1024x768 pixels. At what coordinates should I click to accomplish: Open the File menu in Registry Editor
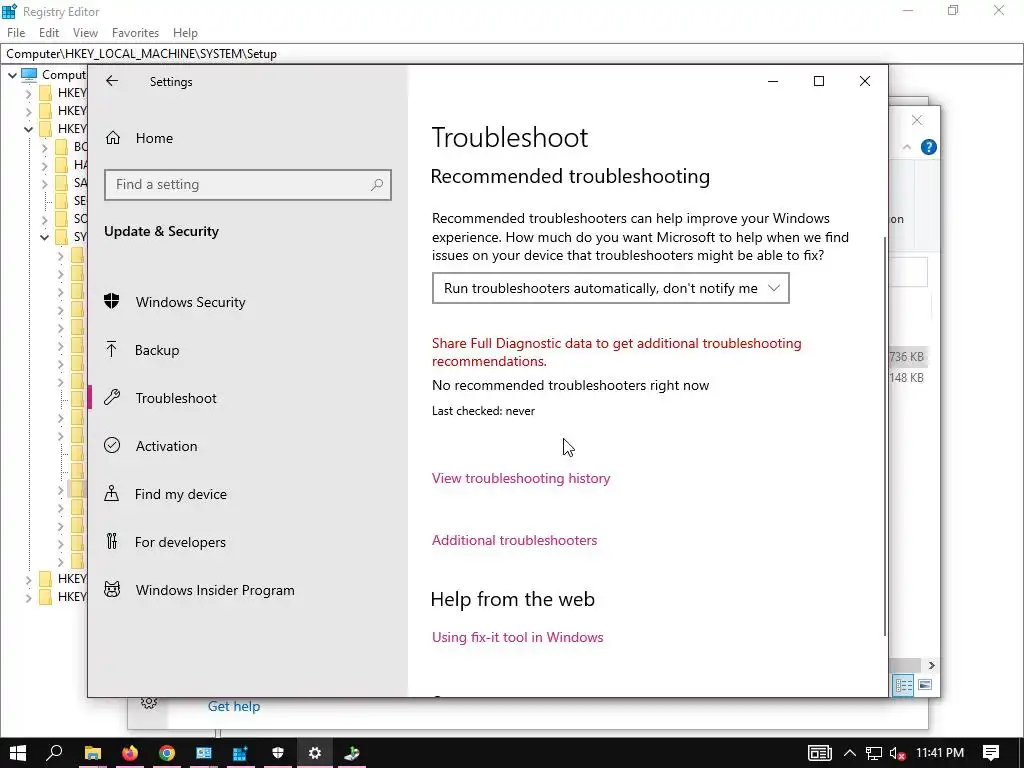coord(16,33)
